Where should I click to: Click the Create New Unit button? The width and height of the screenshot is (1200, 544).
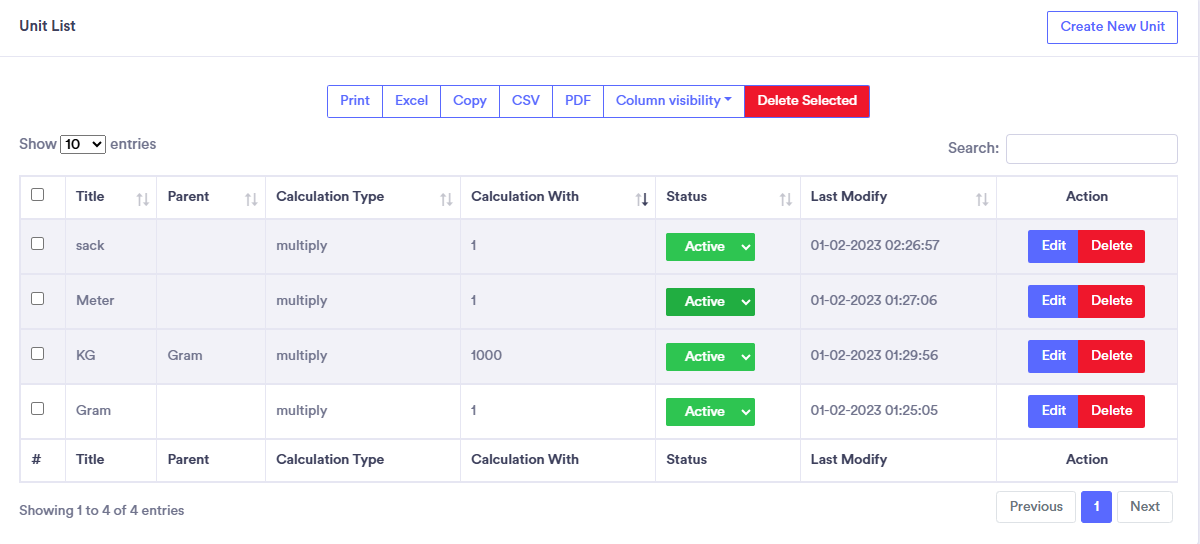tap(1112, 27)
